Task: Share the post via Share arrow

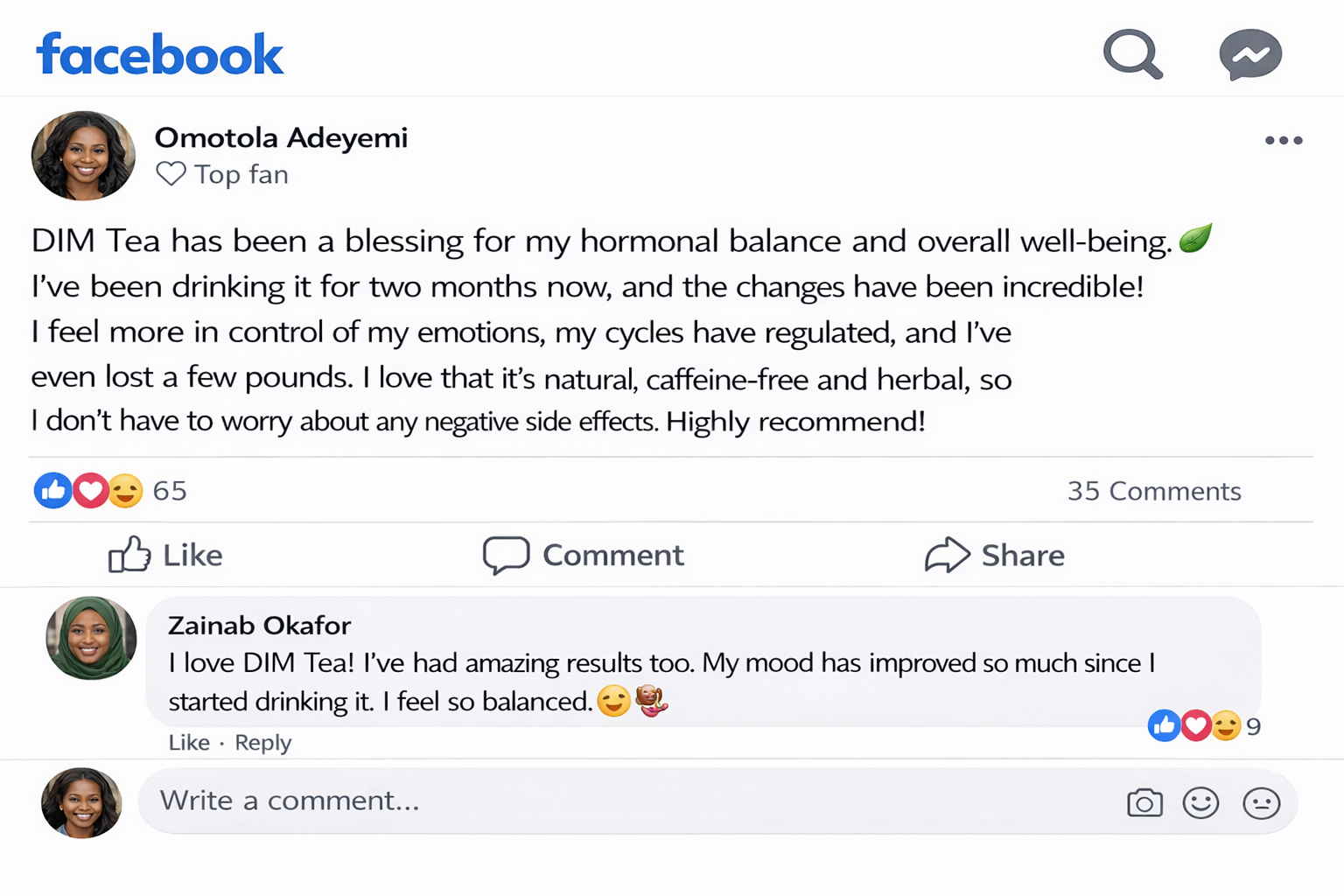Action: pyautogui.click(x=995, y=555)
